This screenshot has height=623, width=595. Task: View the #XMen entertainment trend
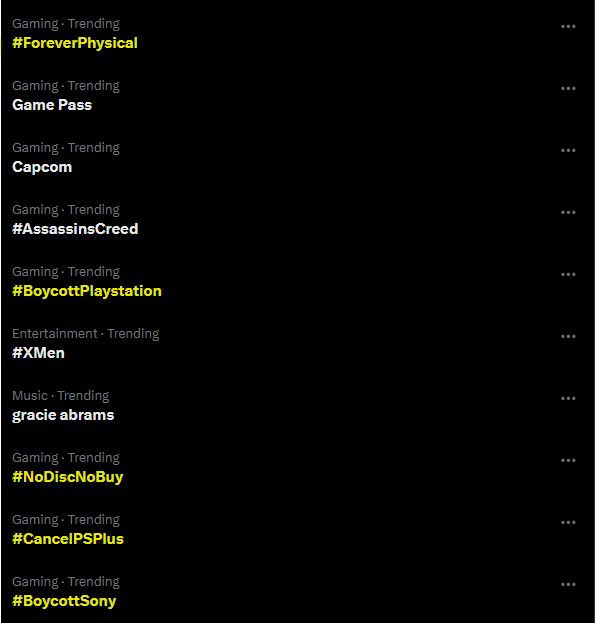[x=38, y=353]
